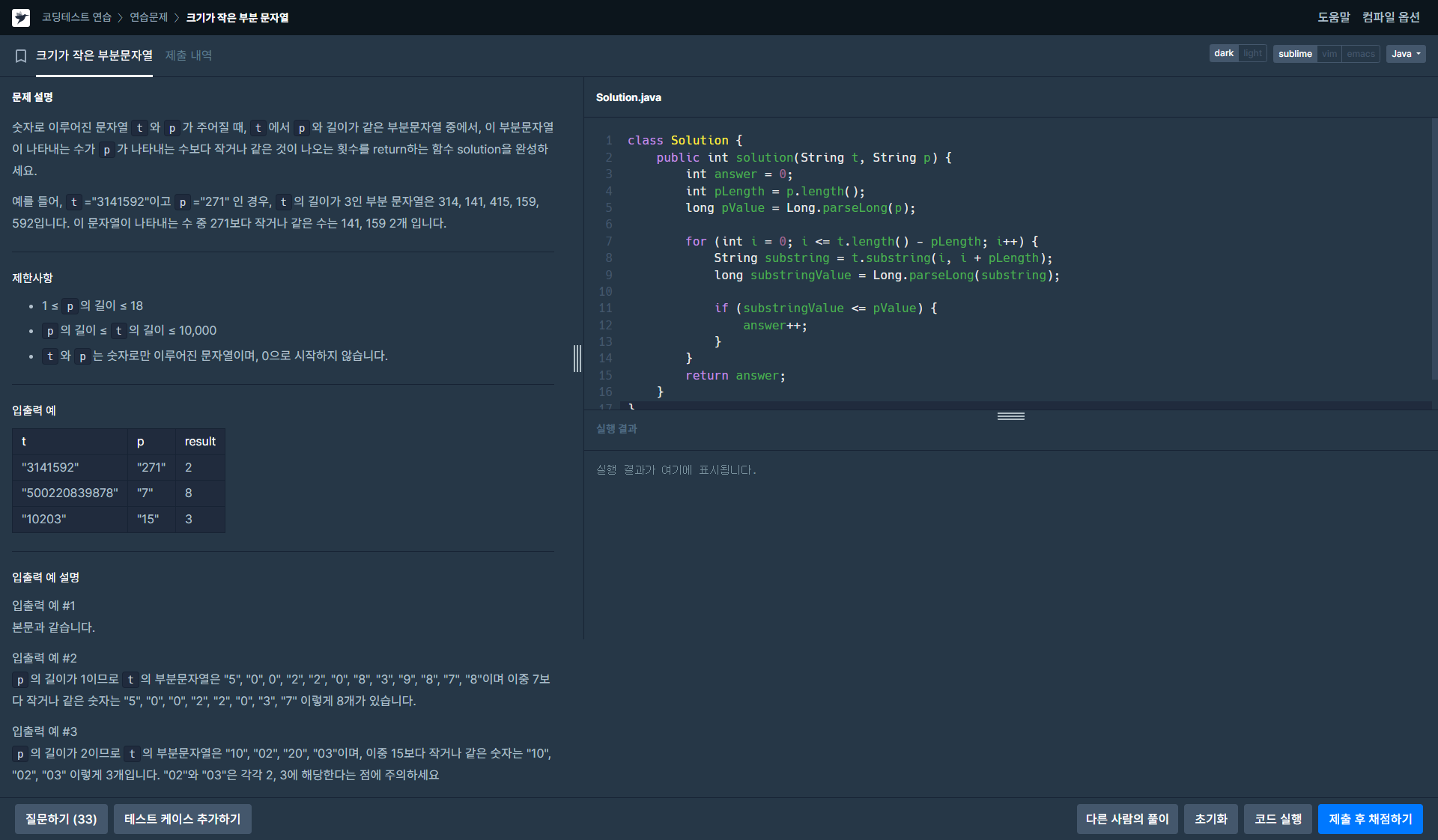Image resolution: width=1438 pixels, height=840 pixels.
Task: Open the 제출 내역 tab
Action: tap(189, 55)
